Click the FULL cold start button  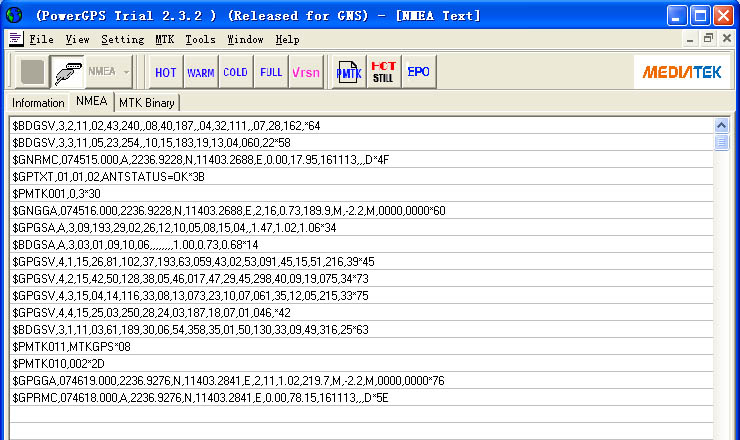(271, 72)
